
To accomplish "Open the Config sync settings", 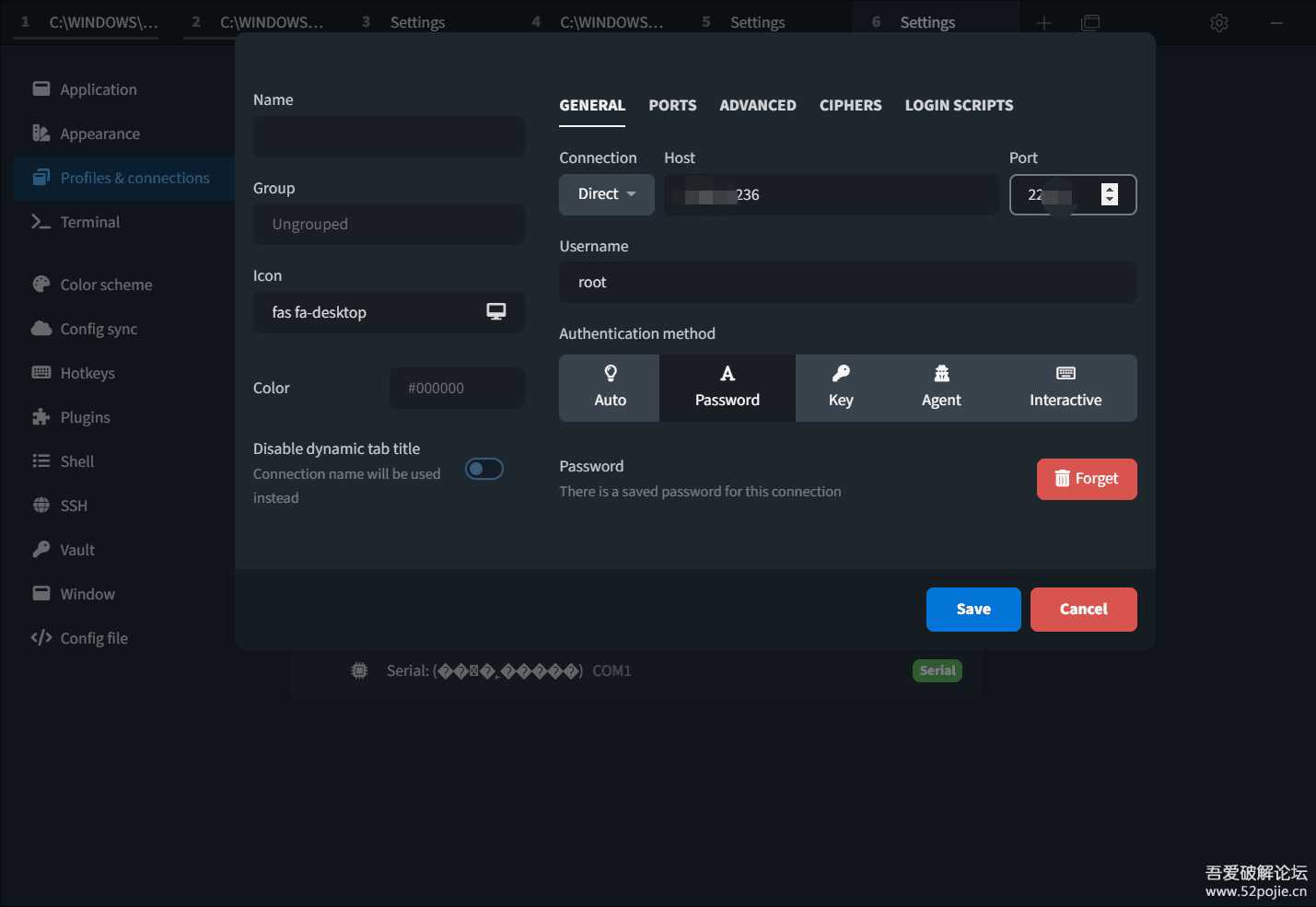I will (x=96, y=328).
